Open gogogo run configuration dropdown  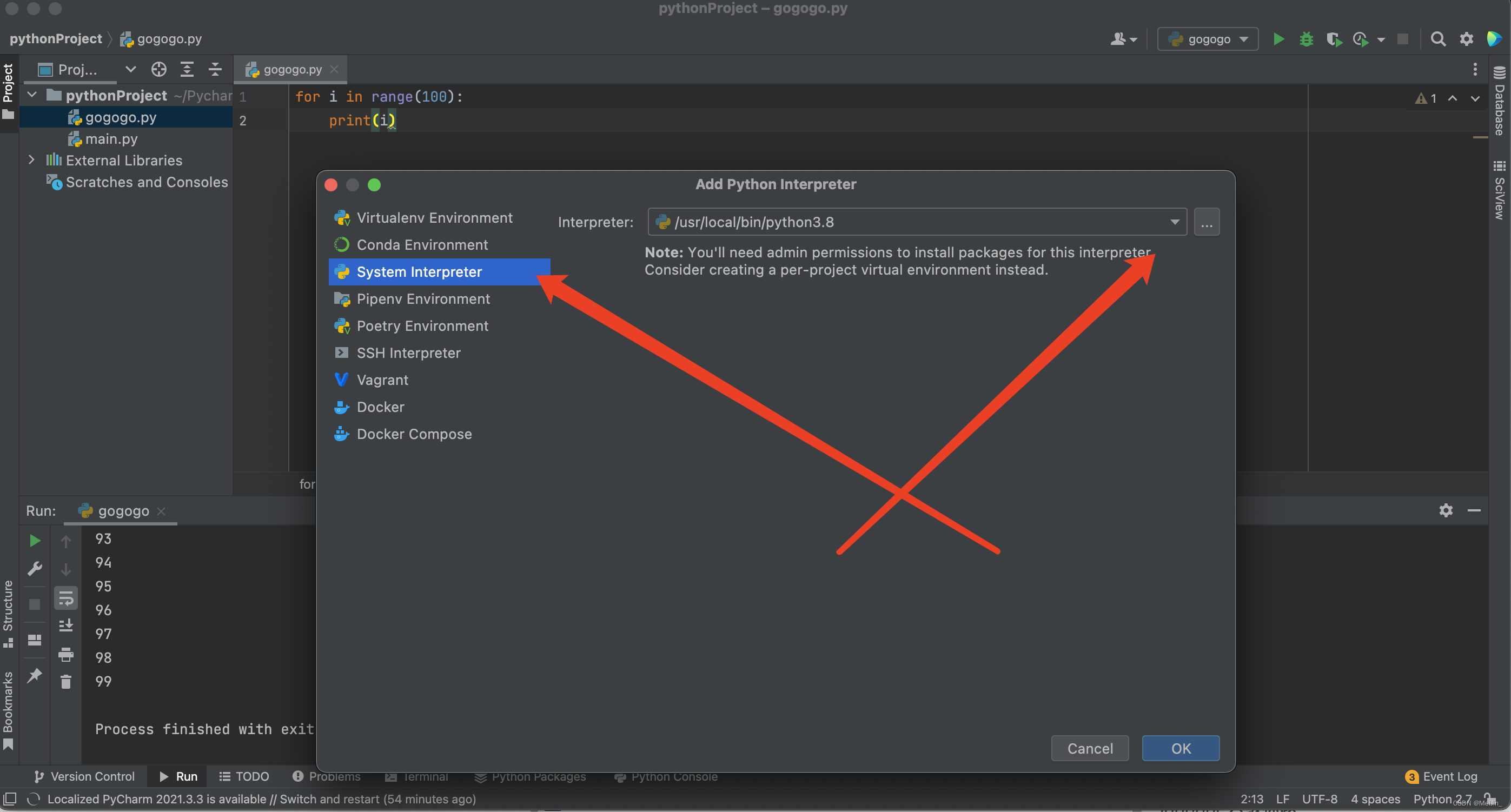(1208, 39)
